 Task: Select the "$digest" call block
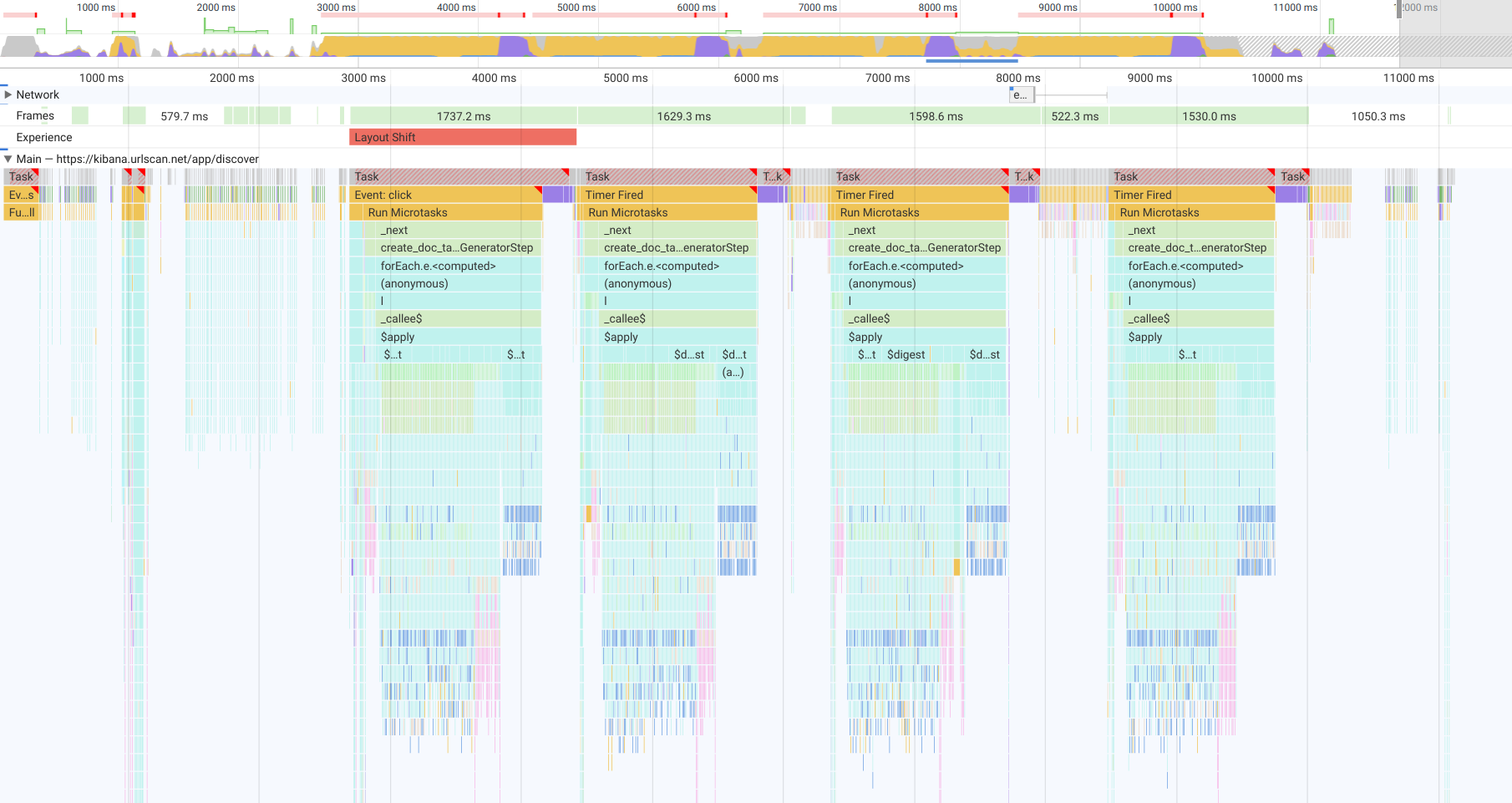pos(906,354)
